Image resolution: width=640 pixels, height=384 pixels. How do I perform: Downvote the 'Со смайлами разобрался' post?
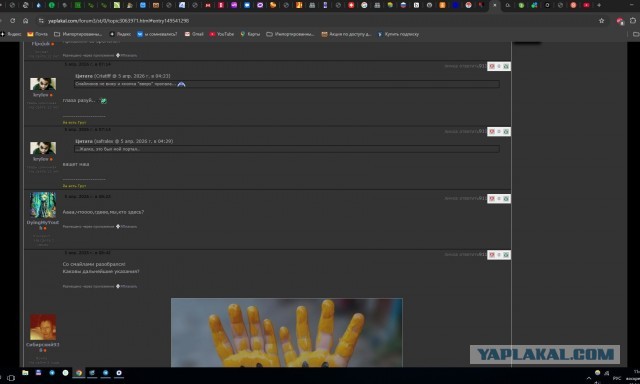click(492, 255)
